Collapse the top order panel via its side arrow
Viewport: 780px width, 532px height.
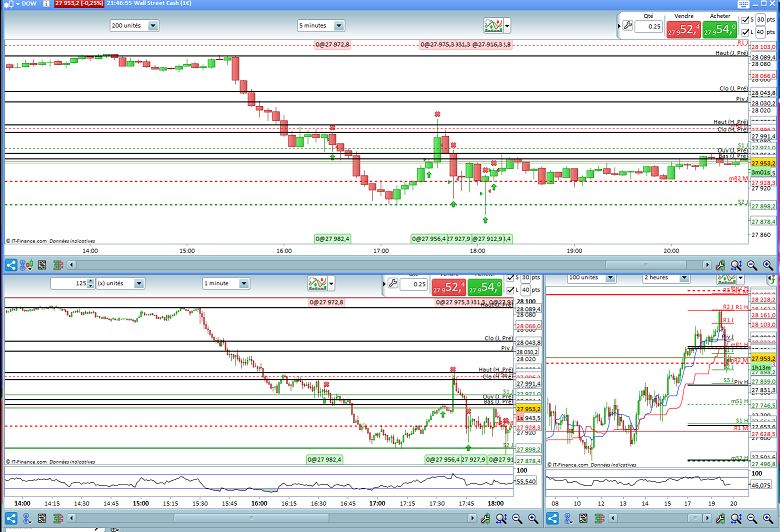point(619,26)
